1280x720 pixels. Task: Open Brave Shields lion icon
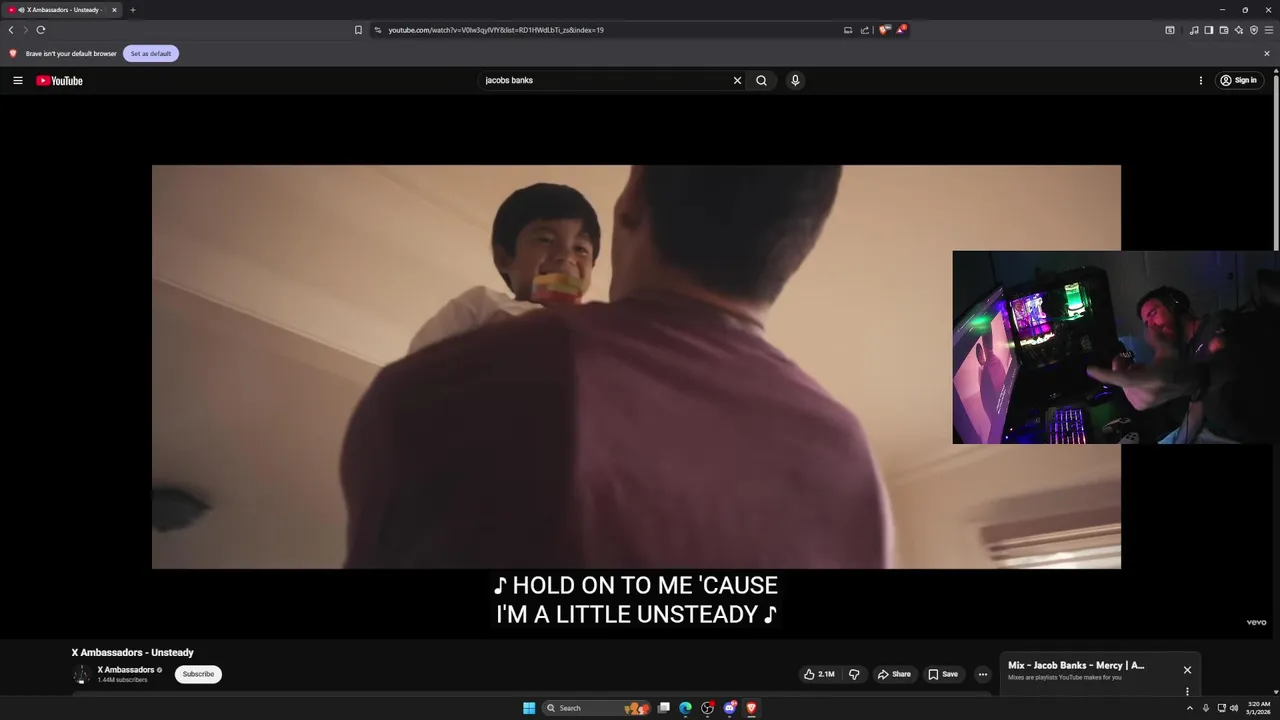[x=884, y=30]
